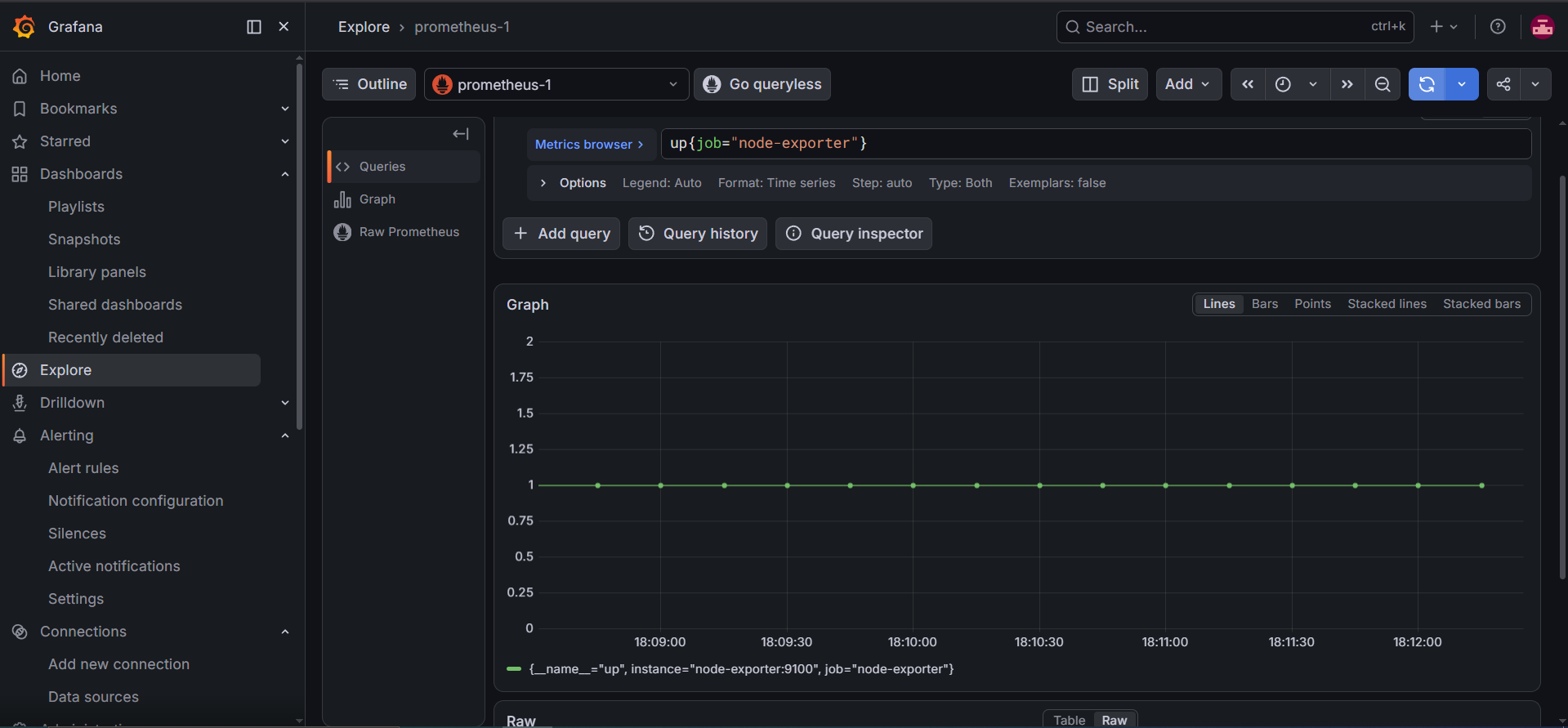The image size is (1568, 728).
Task: Click the refresh query icon button
Action: 1427,84
